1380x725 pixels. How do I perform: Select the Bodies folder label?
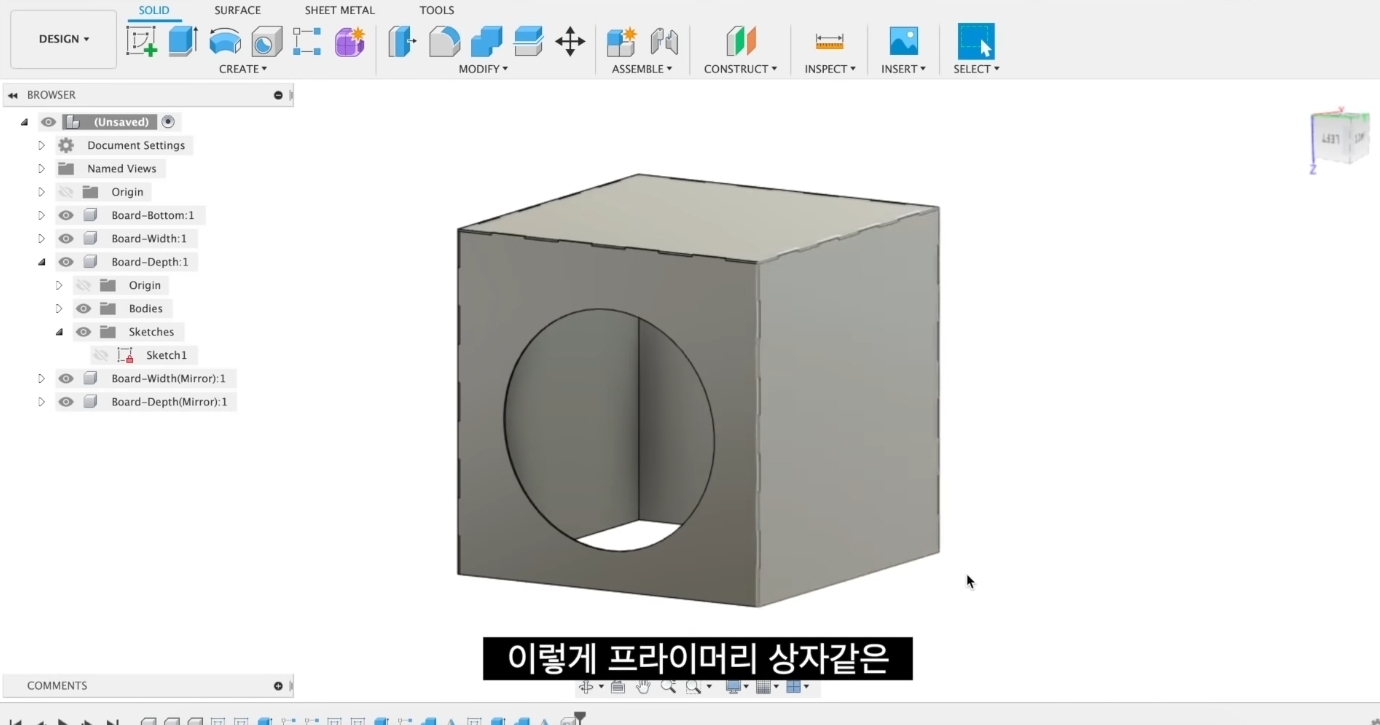pos(145,309)
